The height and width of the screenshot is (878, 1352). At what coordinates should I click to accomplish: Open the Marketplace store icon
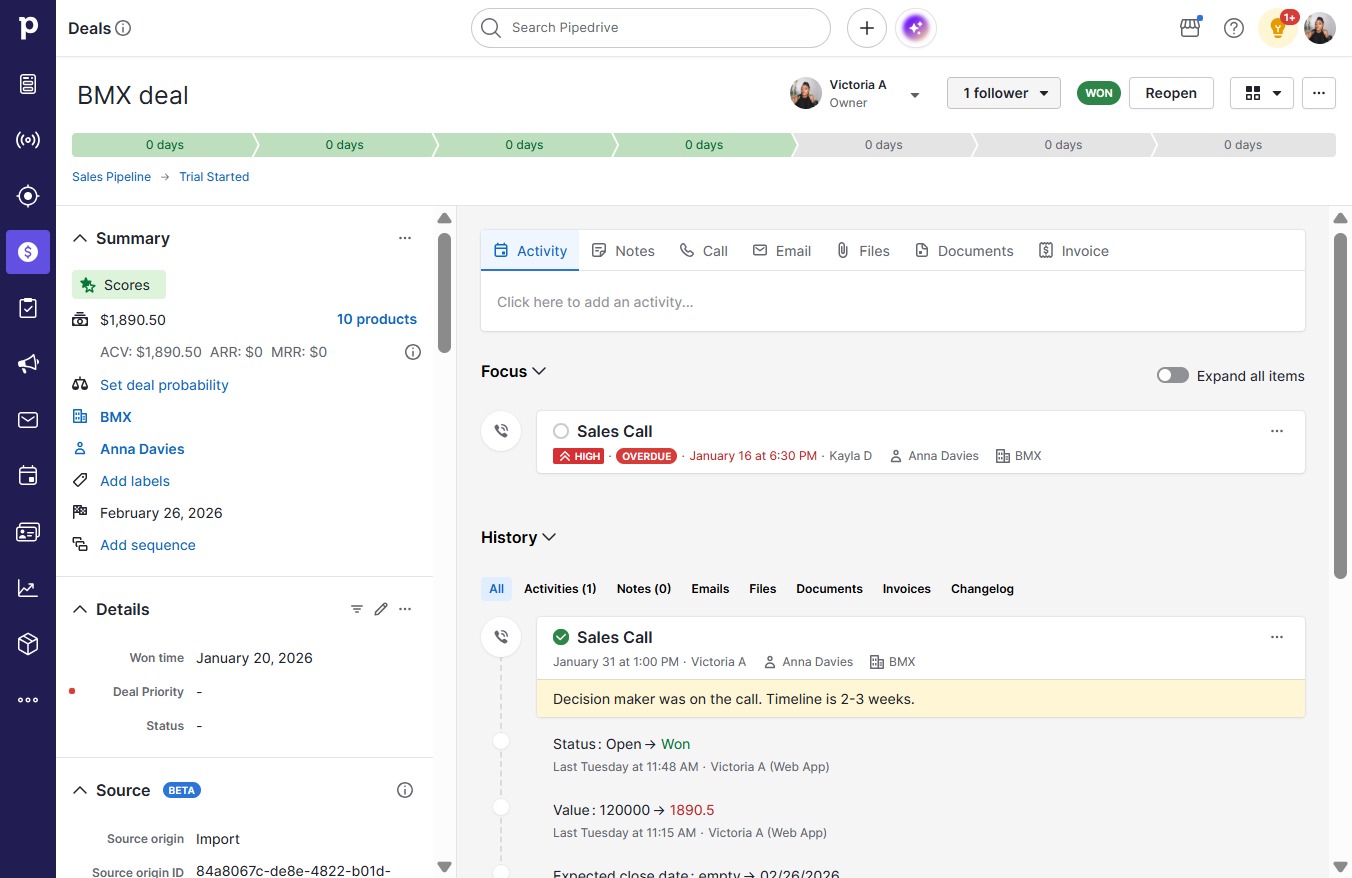click(x=1190, y=28)
